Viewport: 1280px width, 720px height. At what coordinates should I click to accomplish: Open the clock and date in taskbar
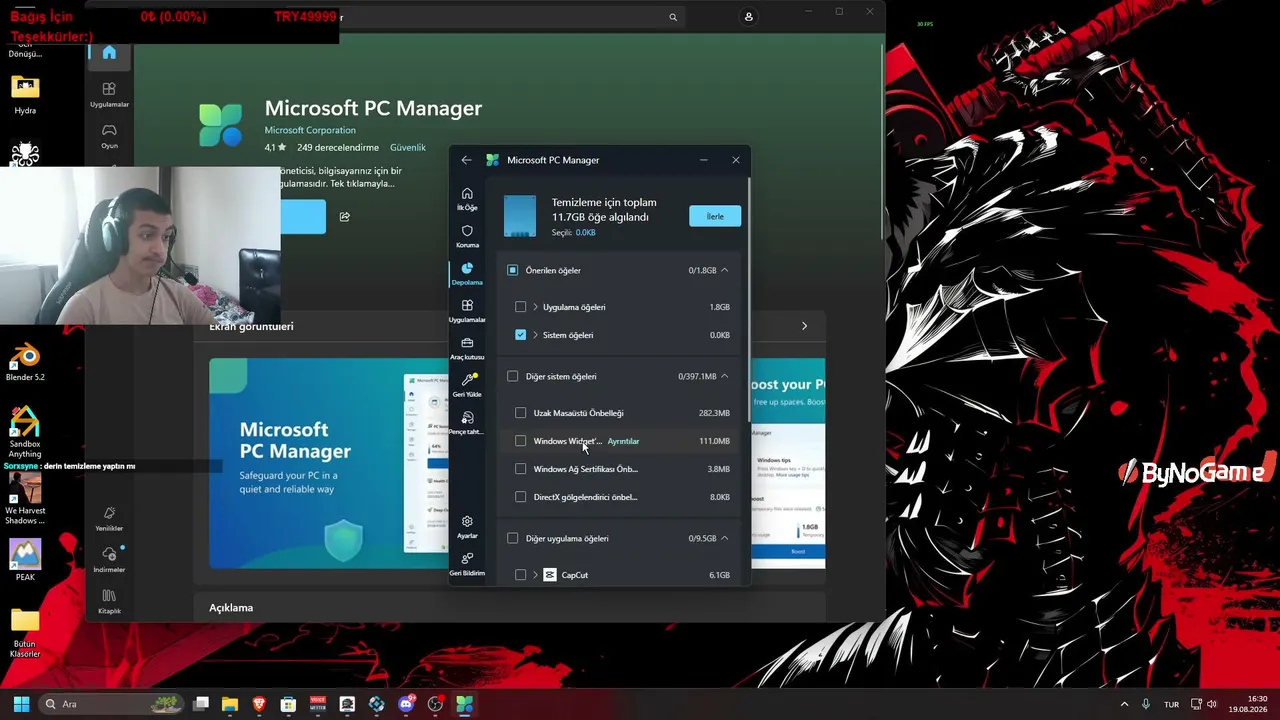[x=1248, y=704]
